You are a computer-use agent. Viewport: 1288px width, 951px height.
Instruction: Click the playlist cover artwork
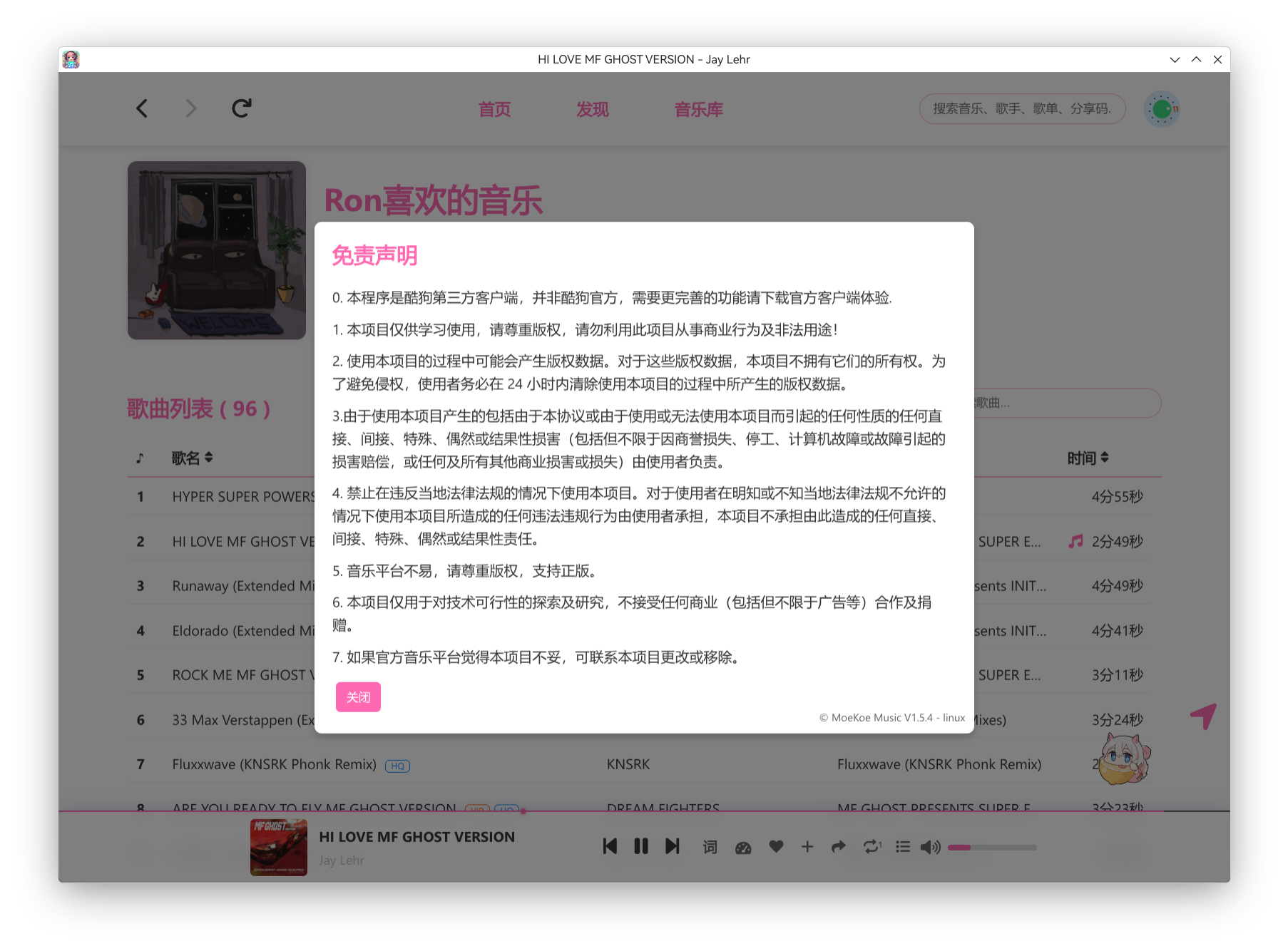(217, 250)
